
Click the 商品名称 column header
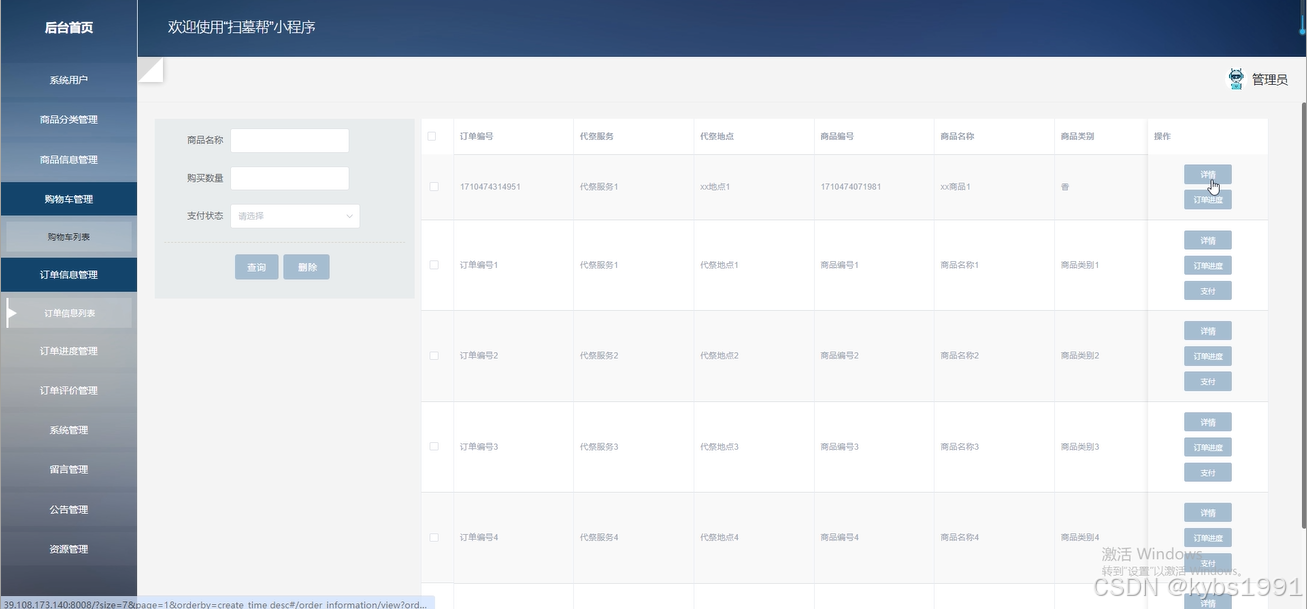(957, 136)
